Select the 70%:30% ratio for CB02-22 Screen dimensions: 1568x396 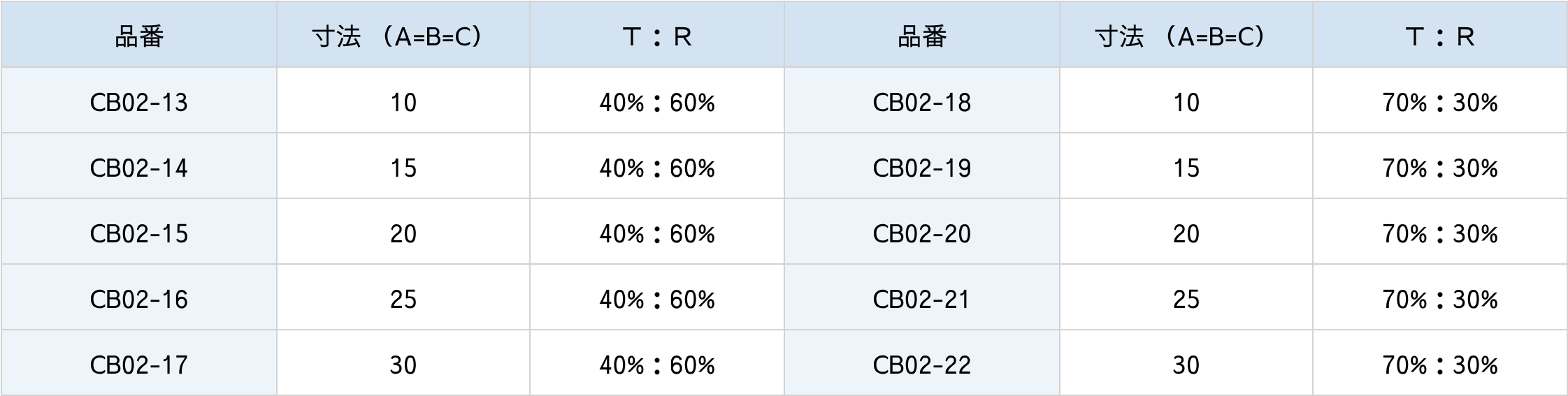pyautogui.click(x=1439, y=365)
